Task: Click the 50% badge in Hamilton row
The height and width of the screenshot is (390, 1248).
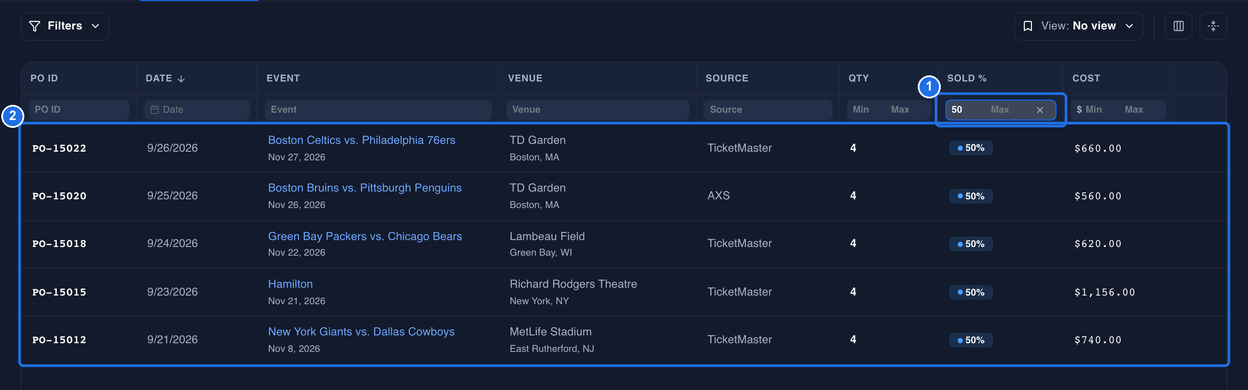Action: pos(970,292)
